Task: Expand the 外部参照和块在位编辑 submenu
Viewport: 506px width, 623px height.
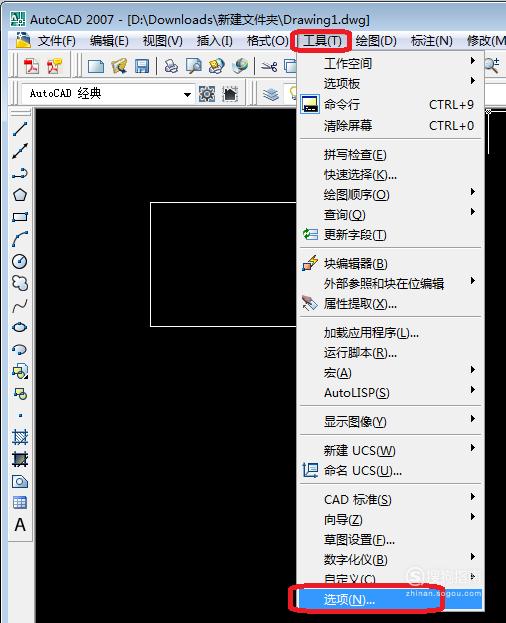Action: click(x=390, y=283)
